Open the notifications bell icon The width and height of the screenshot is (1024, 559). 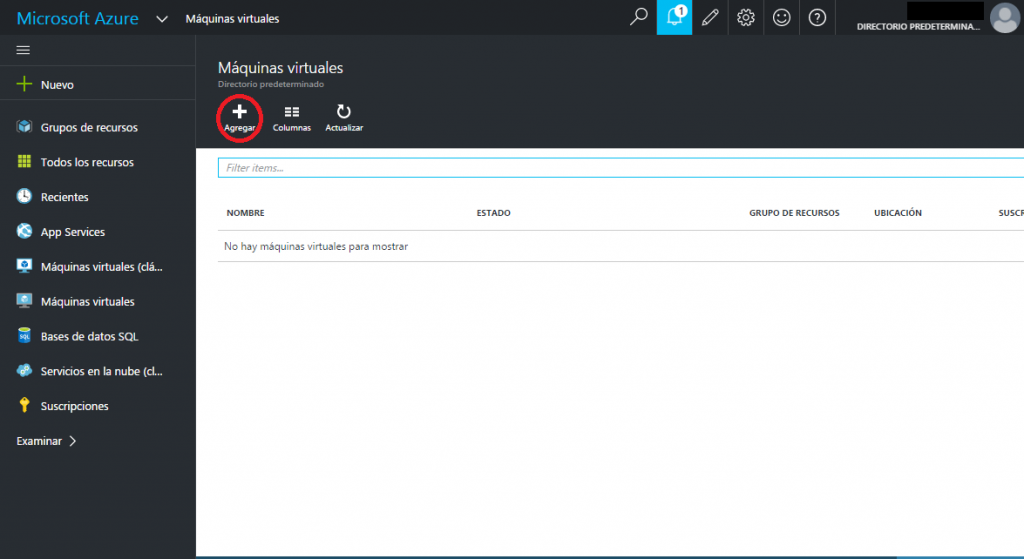[x=674, y=17]
